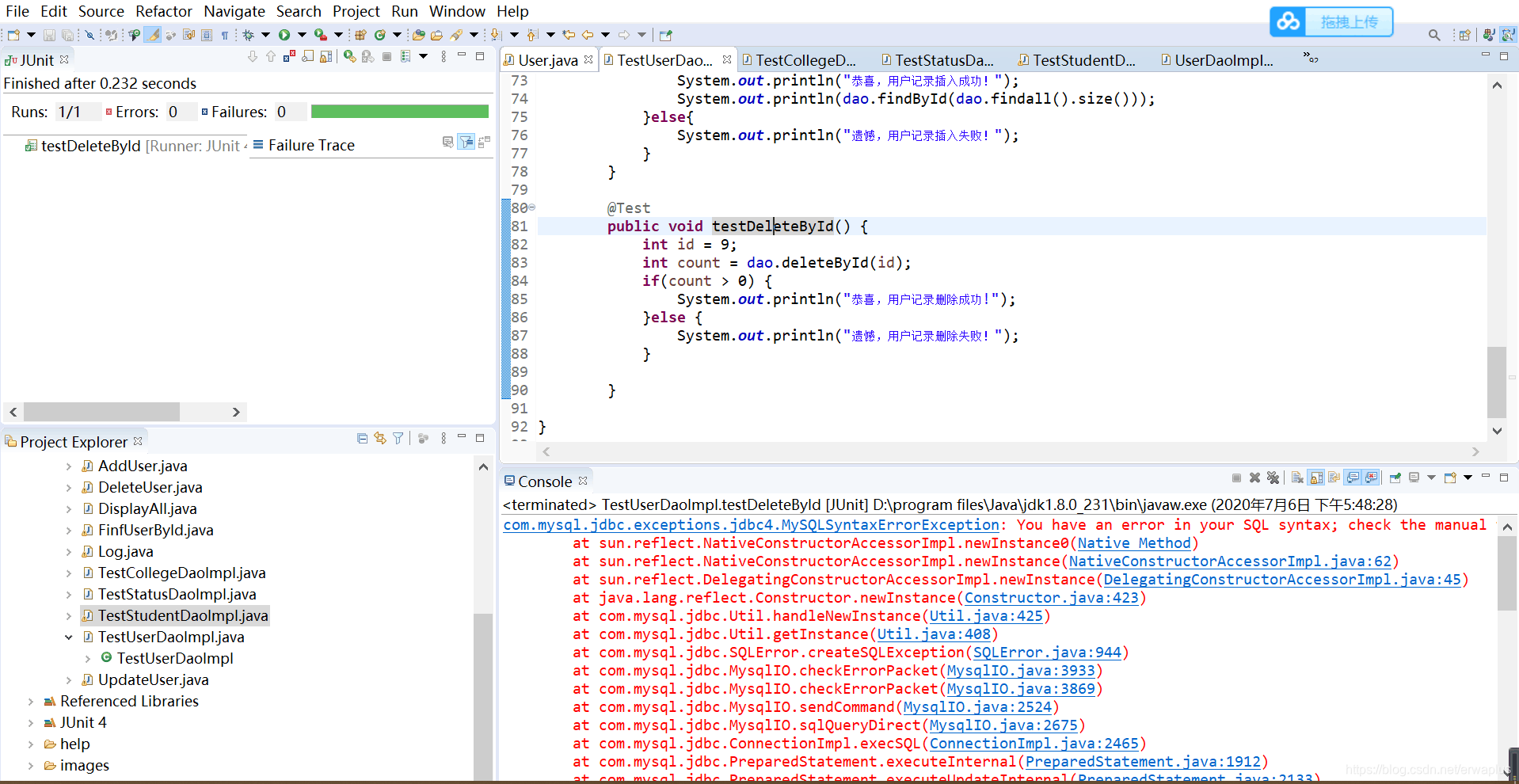
Task: Toggle Pin Console
Action: (1395, 478)
